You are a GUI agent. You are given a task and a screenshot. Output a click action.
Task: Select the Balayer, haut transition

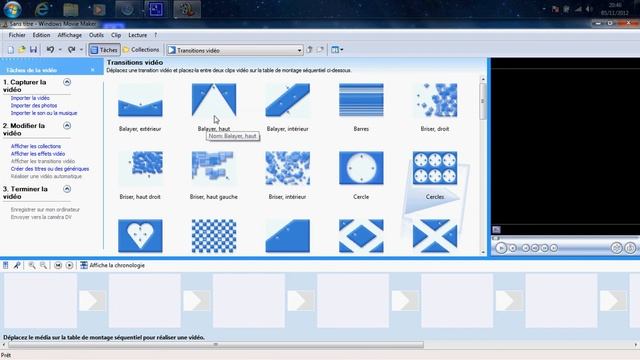(214, 100)
